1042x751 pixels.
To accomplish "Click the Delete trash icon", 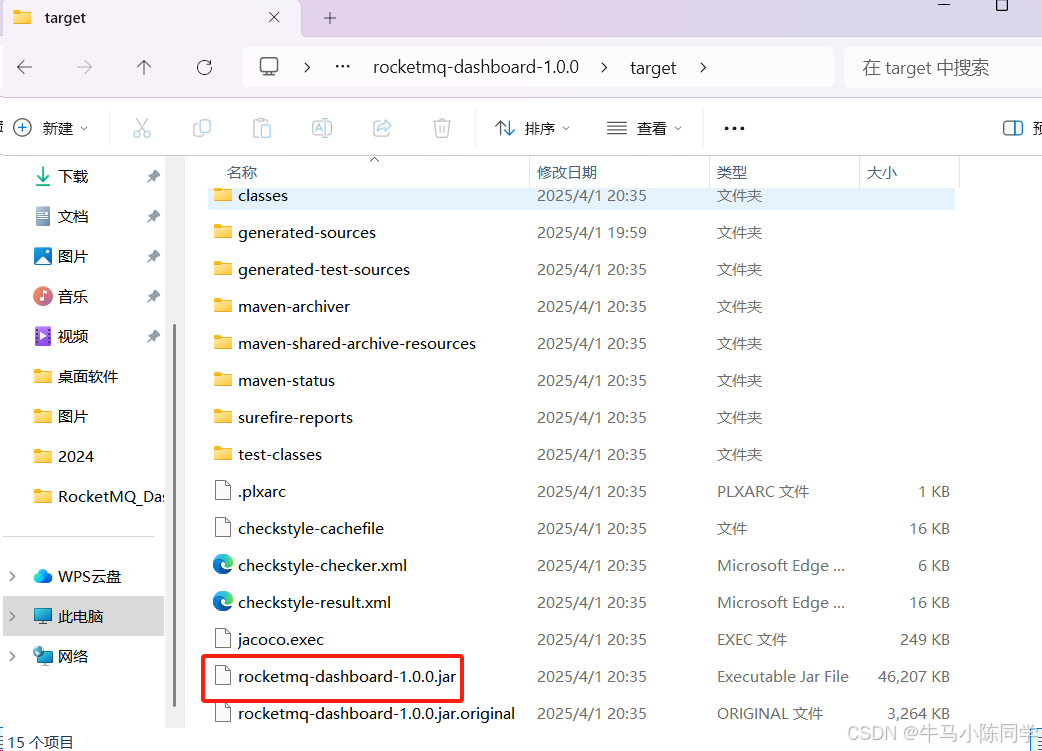I will (442, 128).
